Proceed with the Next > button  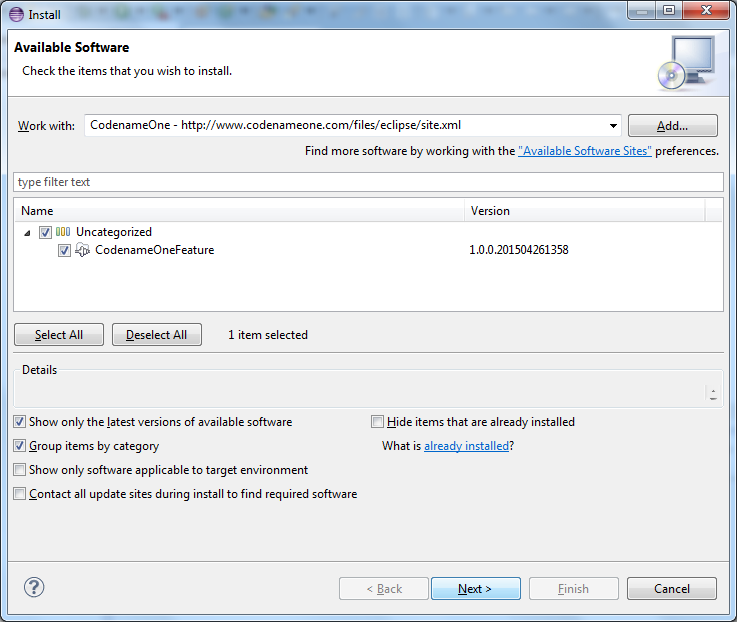coord(476,589)
